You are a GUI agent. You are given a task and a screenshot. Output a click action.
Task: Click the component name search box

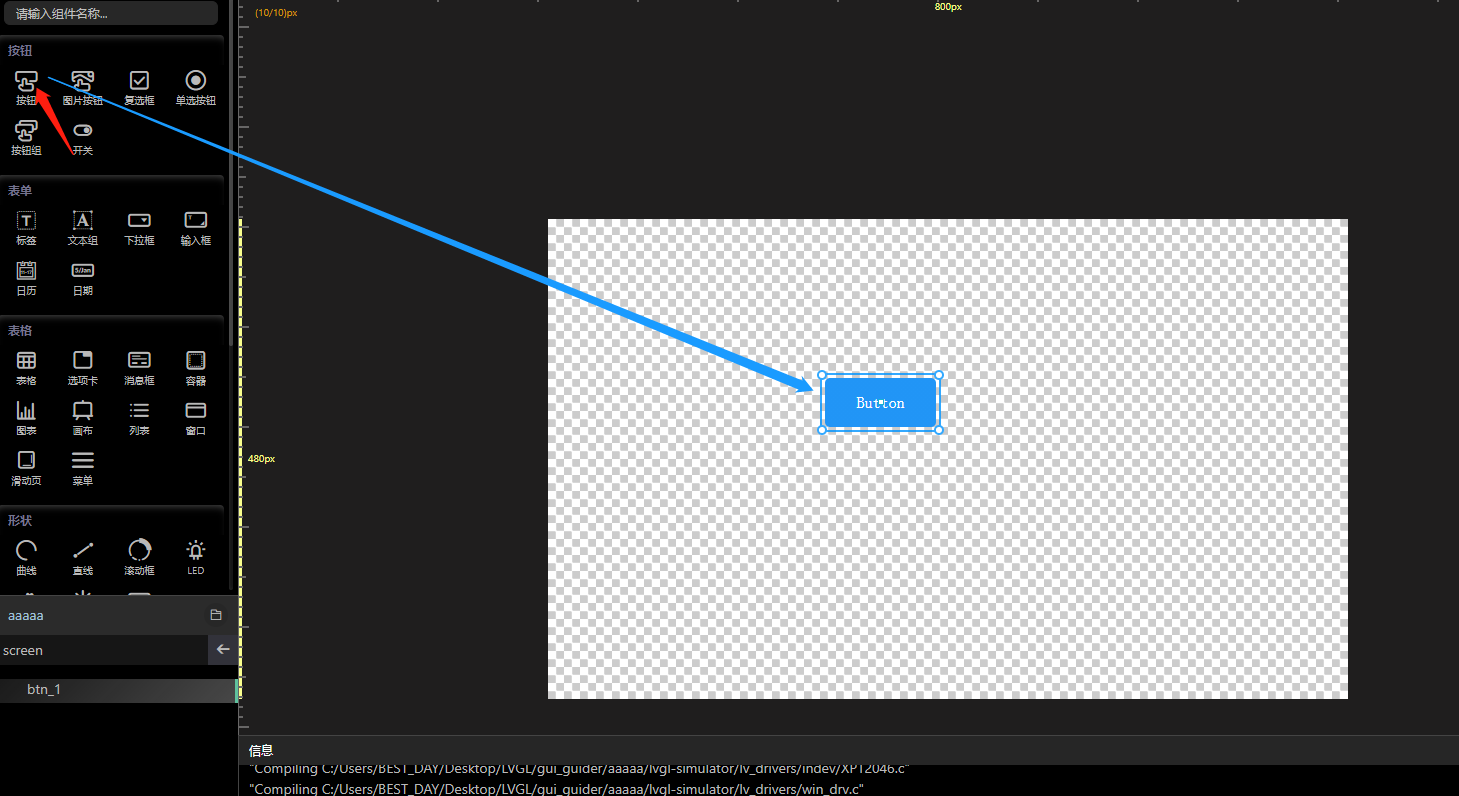(110, 13)
